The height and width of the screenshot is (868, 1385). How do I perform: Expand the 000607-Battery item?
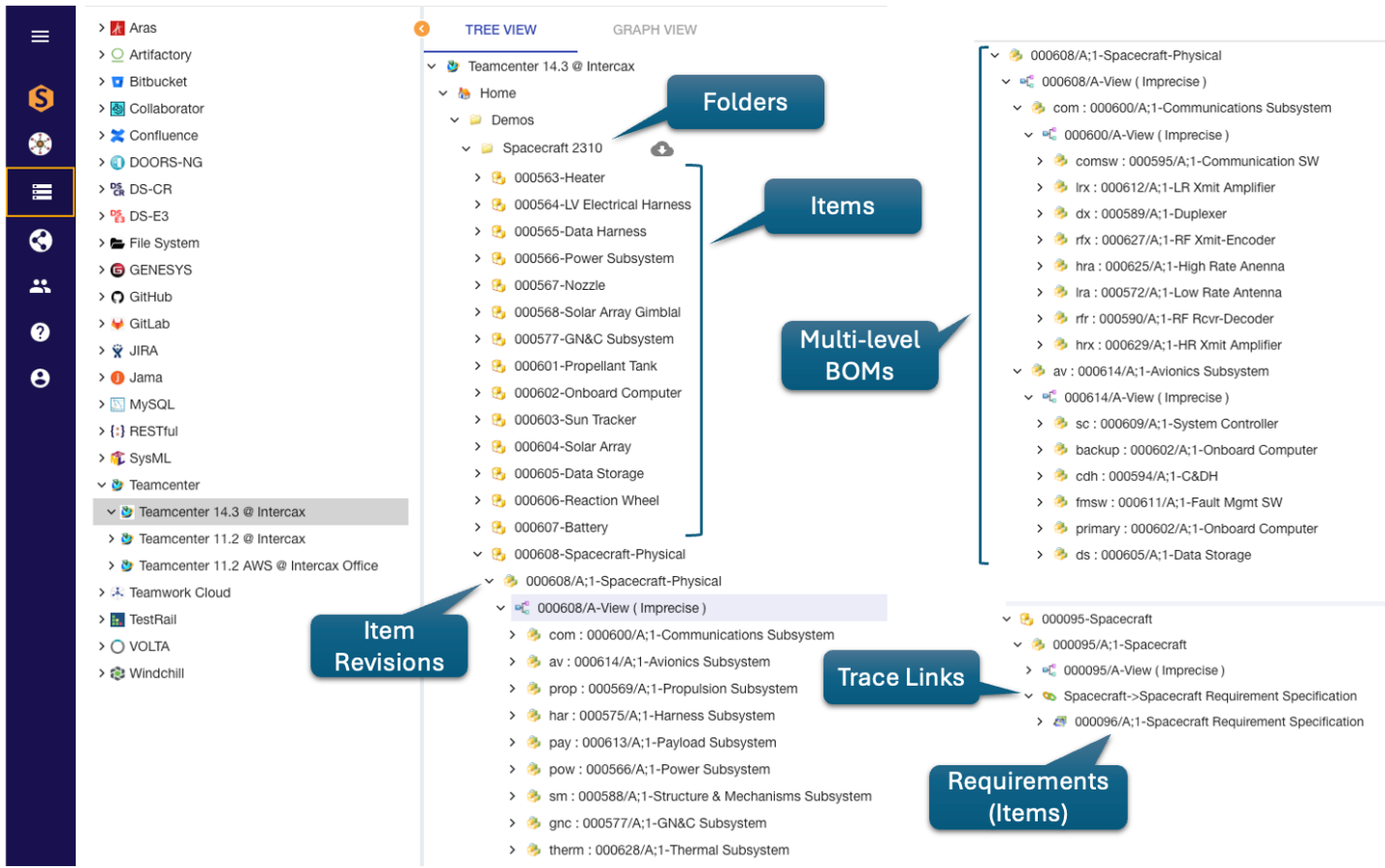477,528
